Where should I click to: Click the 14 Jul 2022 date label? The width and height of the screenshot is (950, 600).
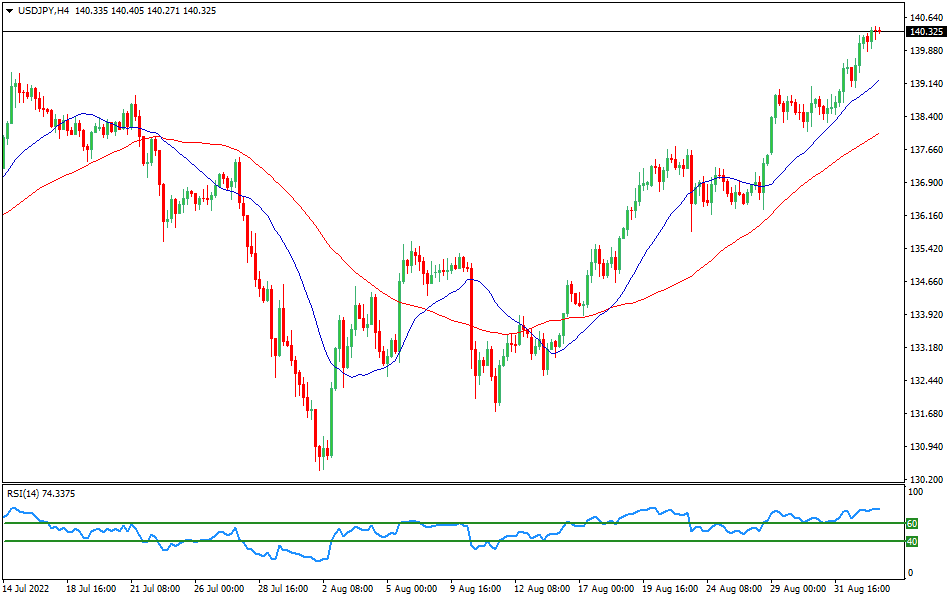[28, 589]
